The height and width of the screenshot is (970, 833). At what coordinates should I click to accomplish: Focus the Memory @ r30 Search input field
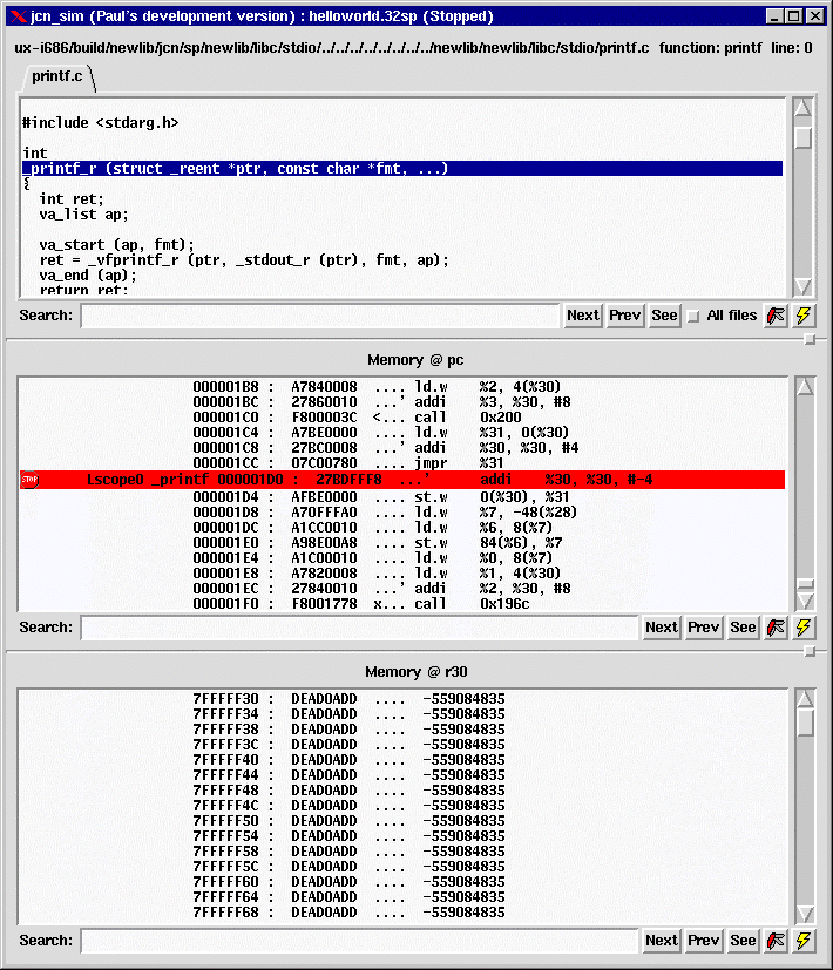pos(360,940)
